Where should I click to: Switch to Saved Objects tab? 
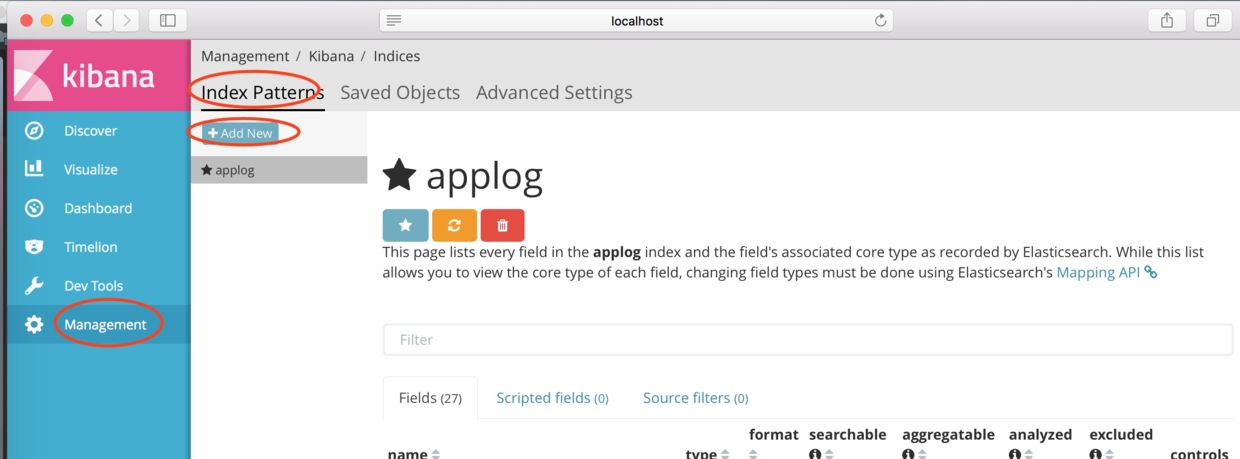(x=400, y=92)
